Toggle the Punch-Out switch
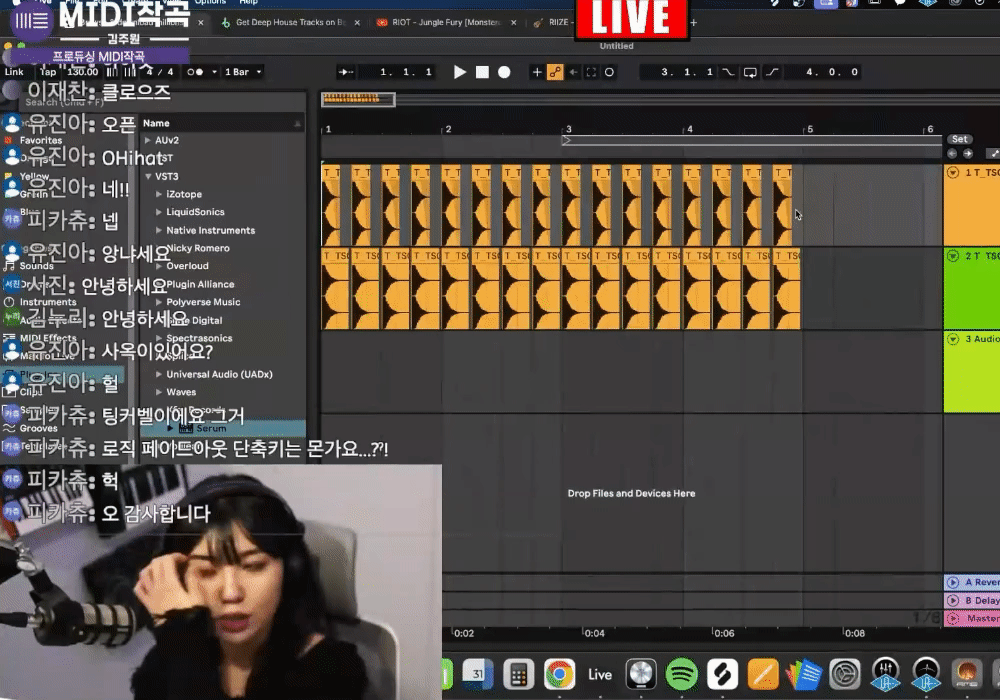 (x=772, y=72)
